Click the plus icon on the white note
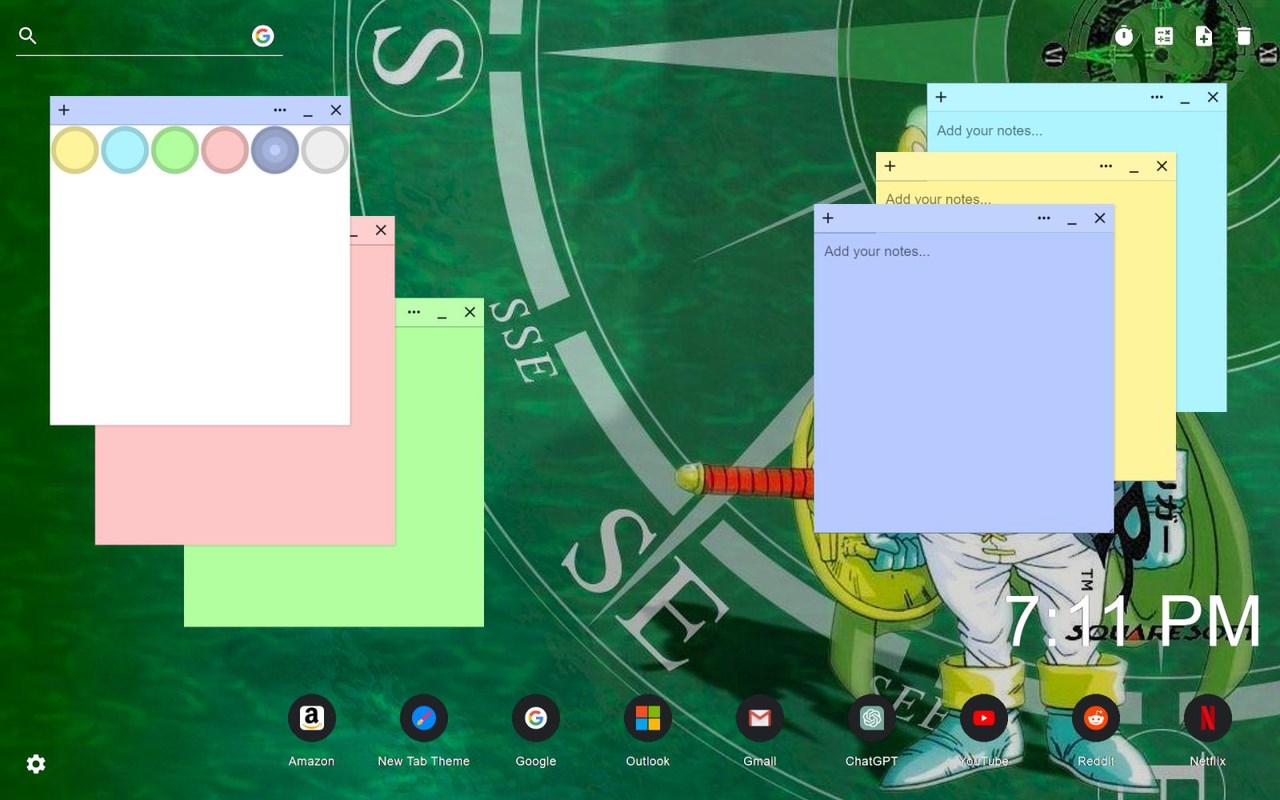The image size is (1280, 800). 64,110
